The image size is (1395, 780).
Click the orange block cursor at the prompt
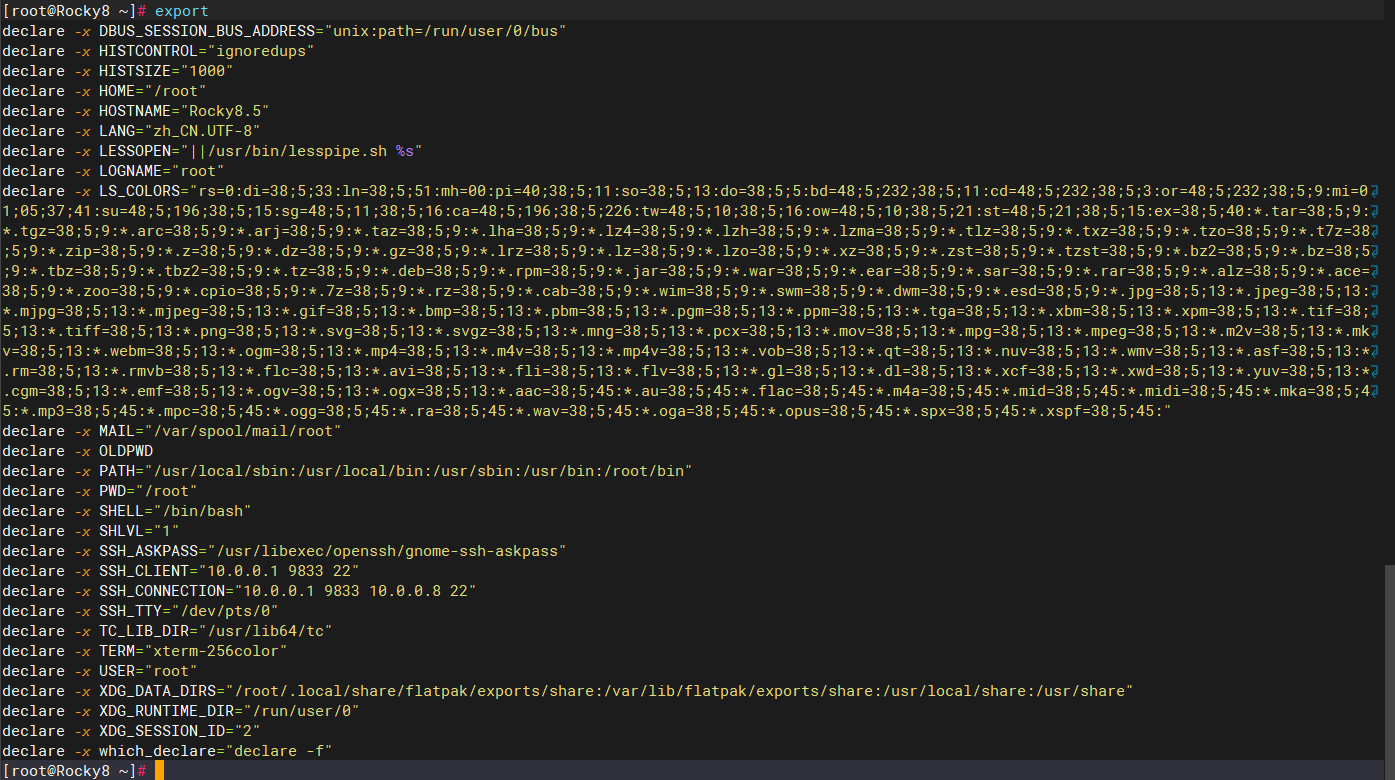[159, 771]
